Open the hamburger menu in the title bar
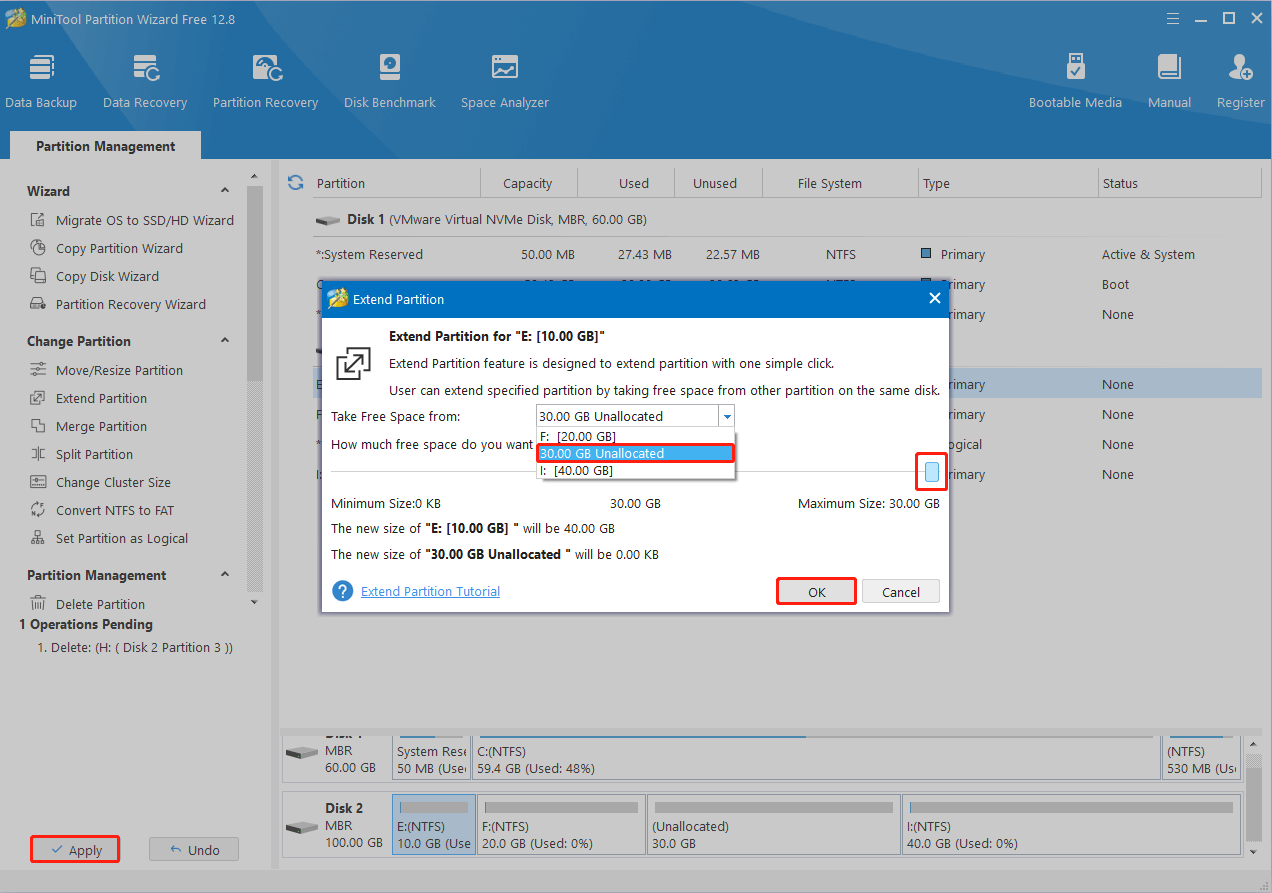1272x893 pixels. click(x=1173, y=18)
